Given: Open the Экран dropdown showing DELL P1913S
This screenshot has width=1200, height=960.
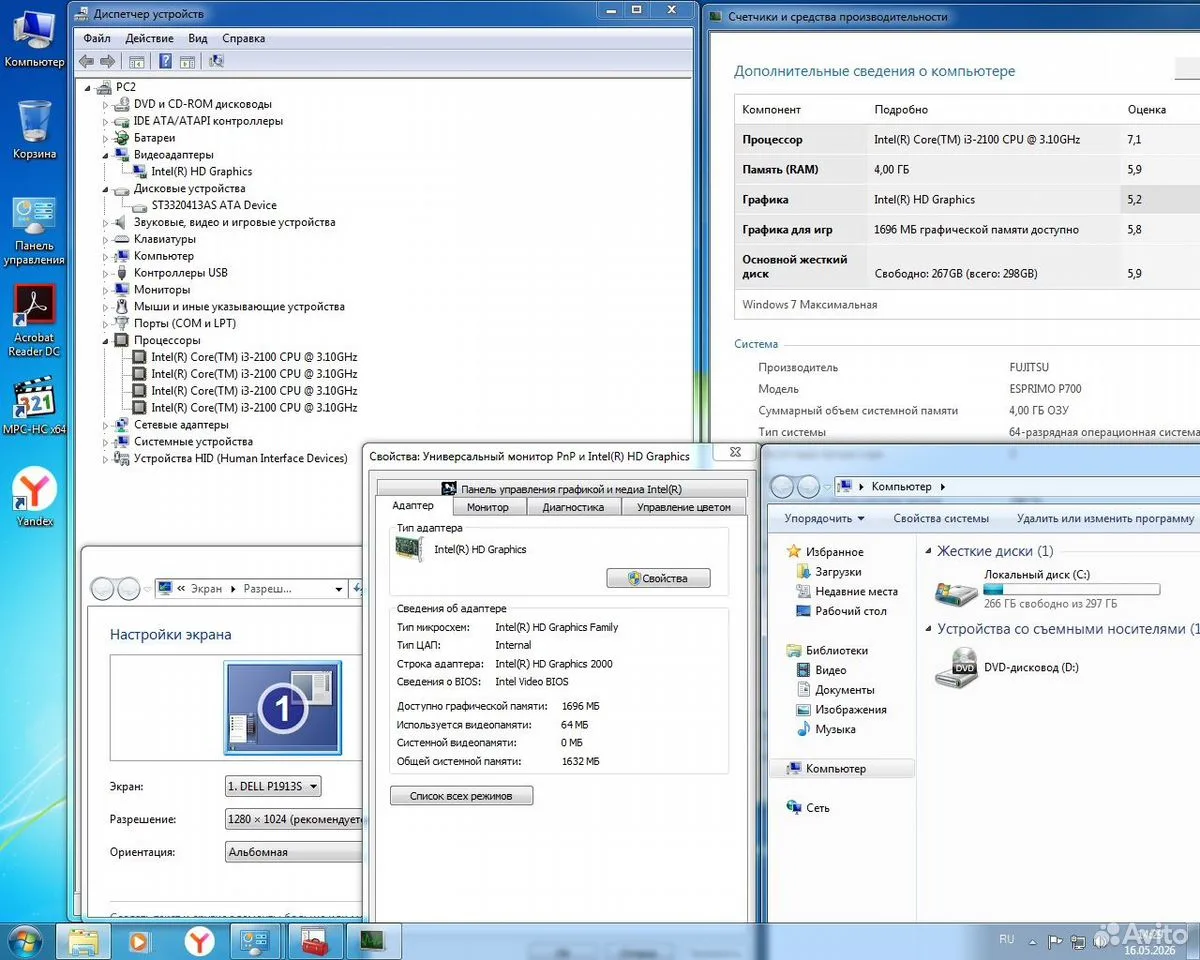Looking at the screenshot, I should [274, 786].
